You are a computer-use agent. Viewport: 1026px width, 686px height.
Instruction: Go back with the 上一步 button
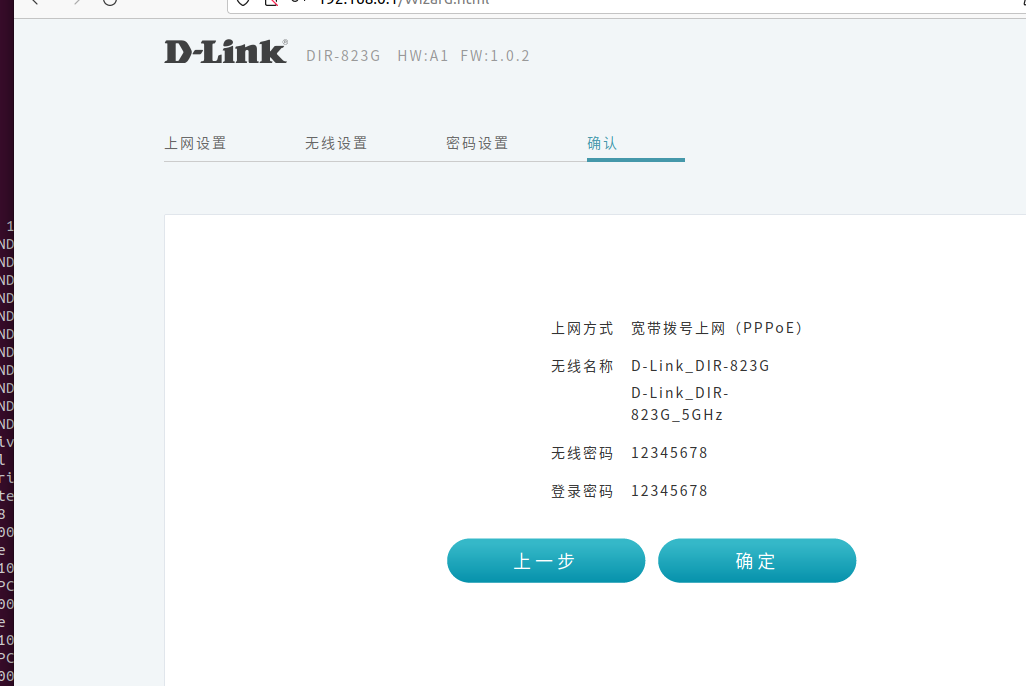[546, 561]
